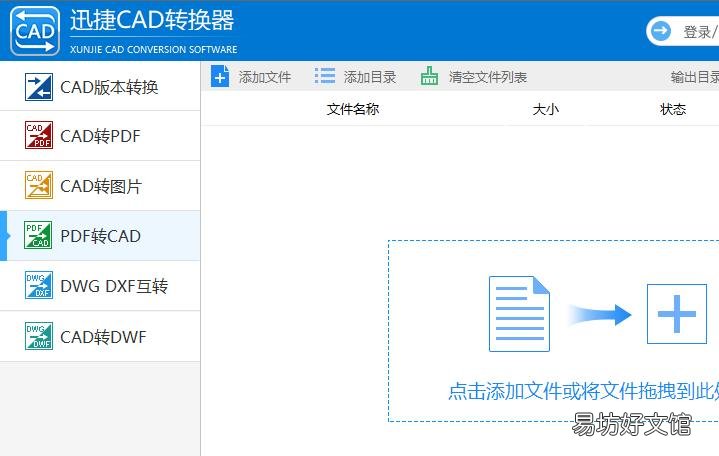
Task: Click the 大小 column header
Action: click(546, 109)
